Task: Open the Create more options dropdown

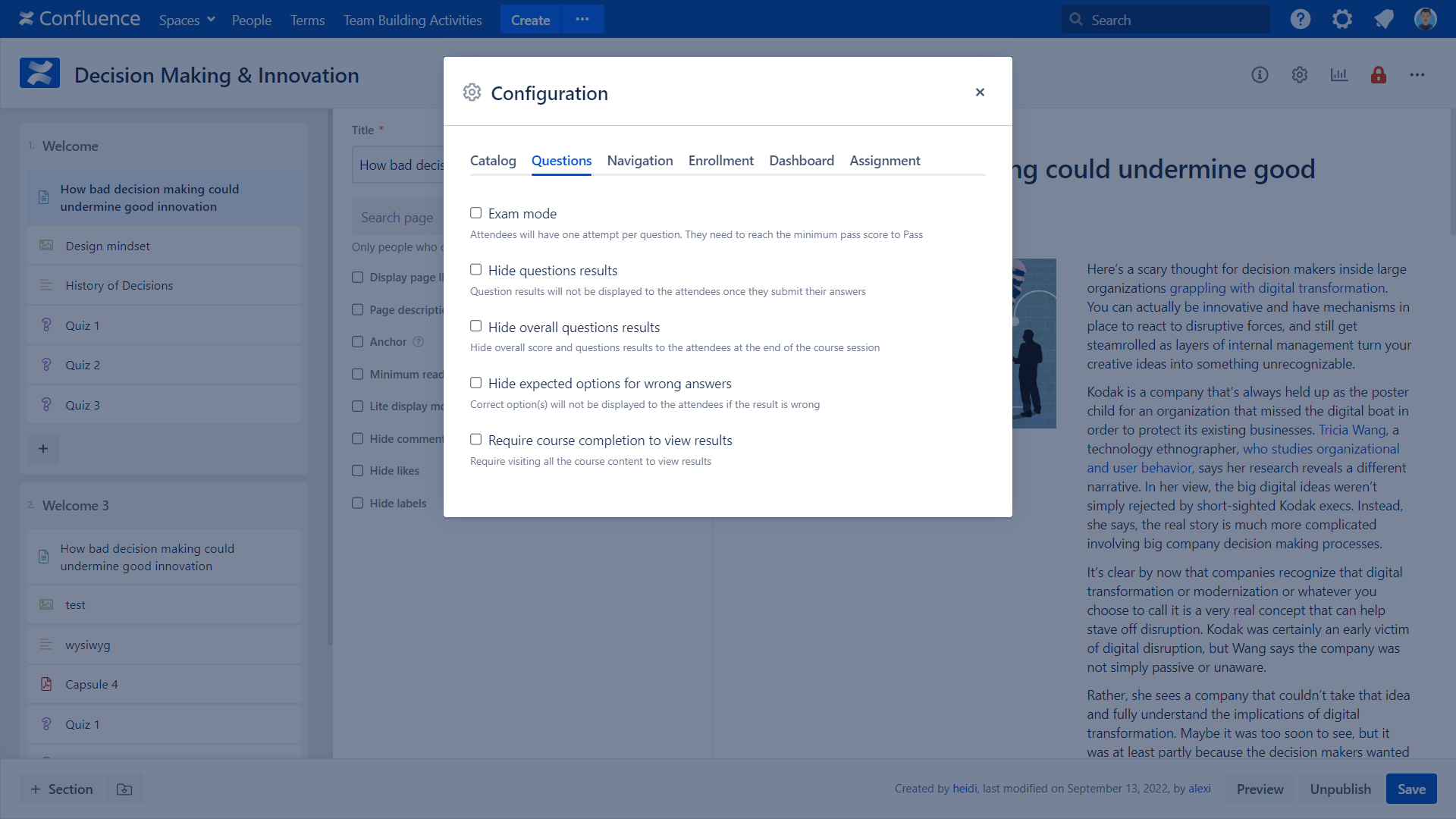Action: [582, 20]
